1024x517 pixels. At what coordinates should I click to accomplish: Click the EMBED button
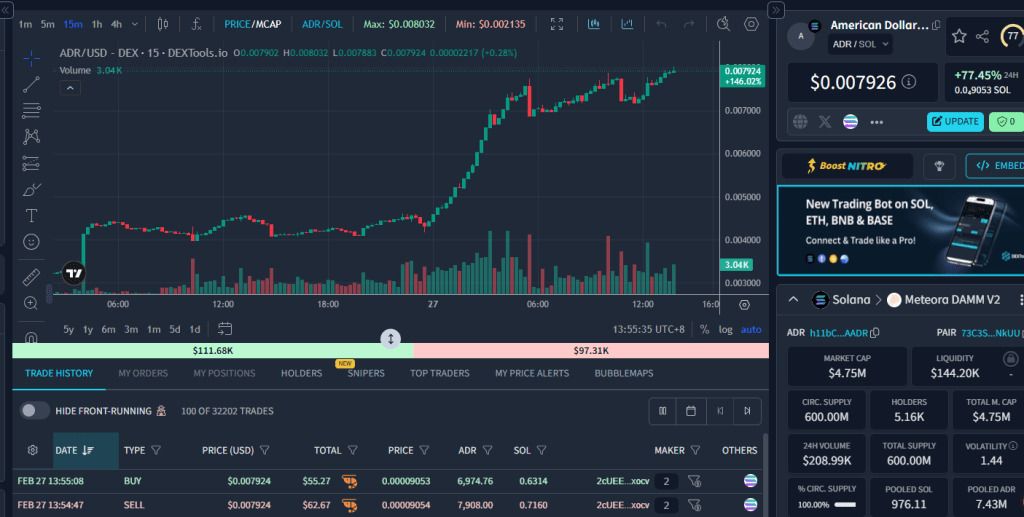pos(995,166)
